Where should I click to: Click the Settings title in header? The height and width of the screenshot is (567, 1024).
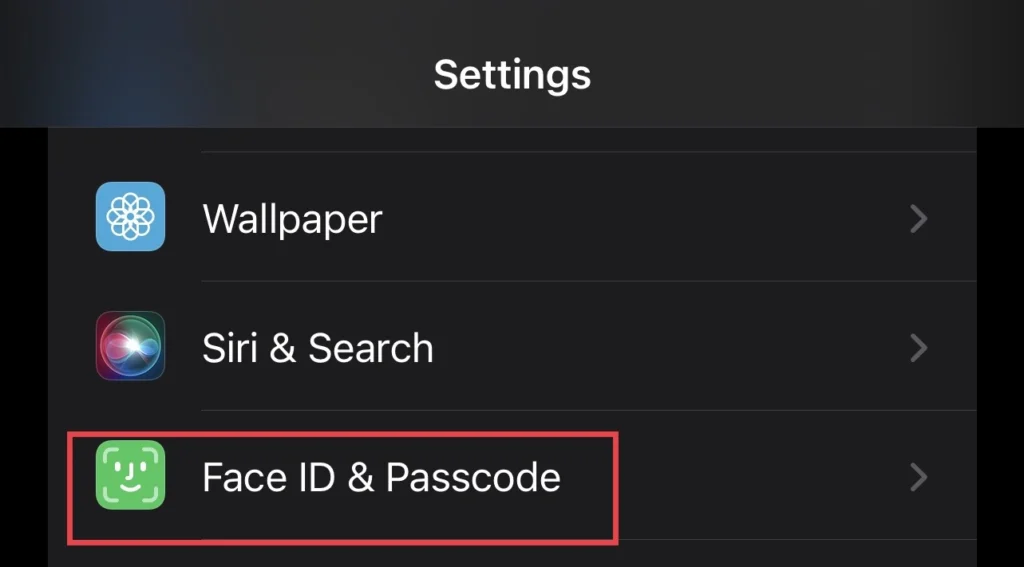512,74
